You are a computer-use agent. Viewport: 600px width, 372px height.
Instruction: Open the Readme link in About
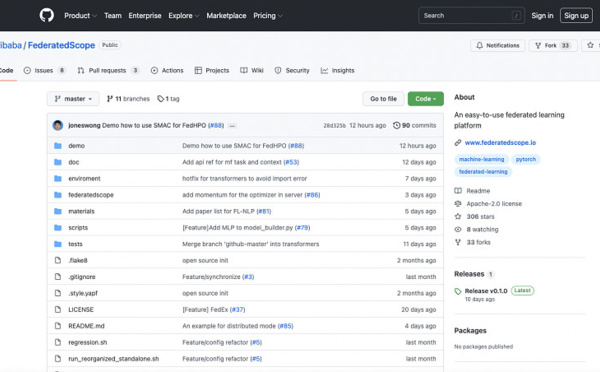(473, 191)
